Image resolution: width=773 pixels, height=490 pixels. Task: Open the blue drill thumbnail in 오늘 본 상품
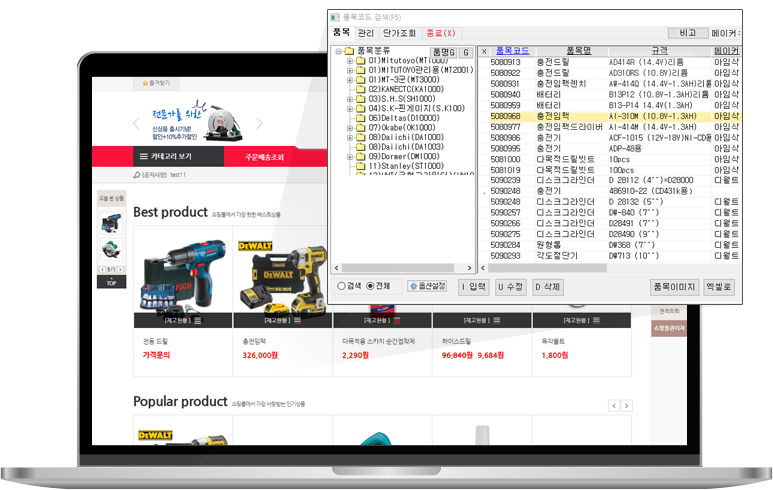111,223
